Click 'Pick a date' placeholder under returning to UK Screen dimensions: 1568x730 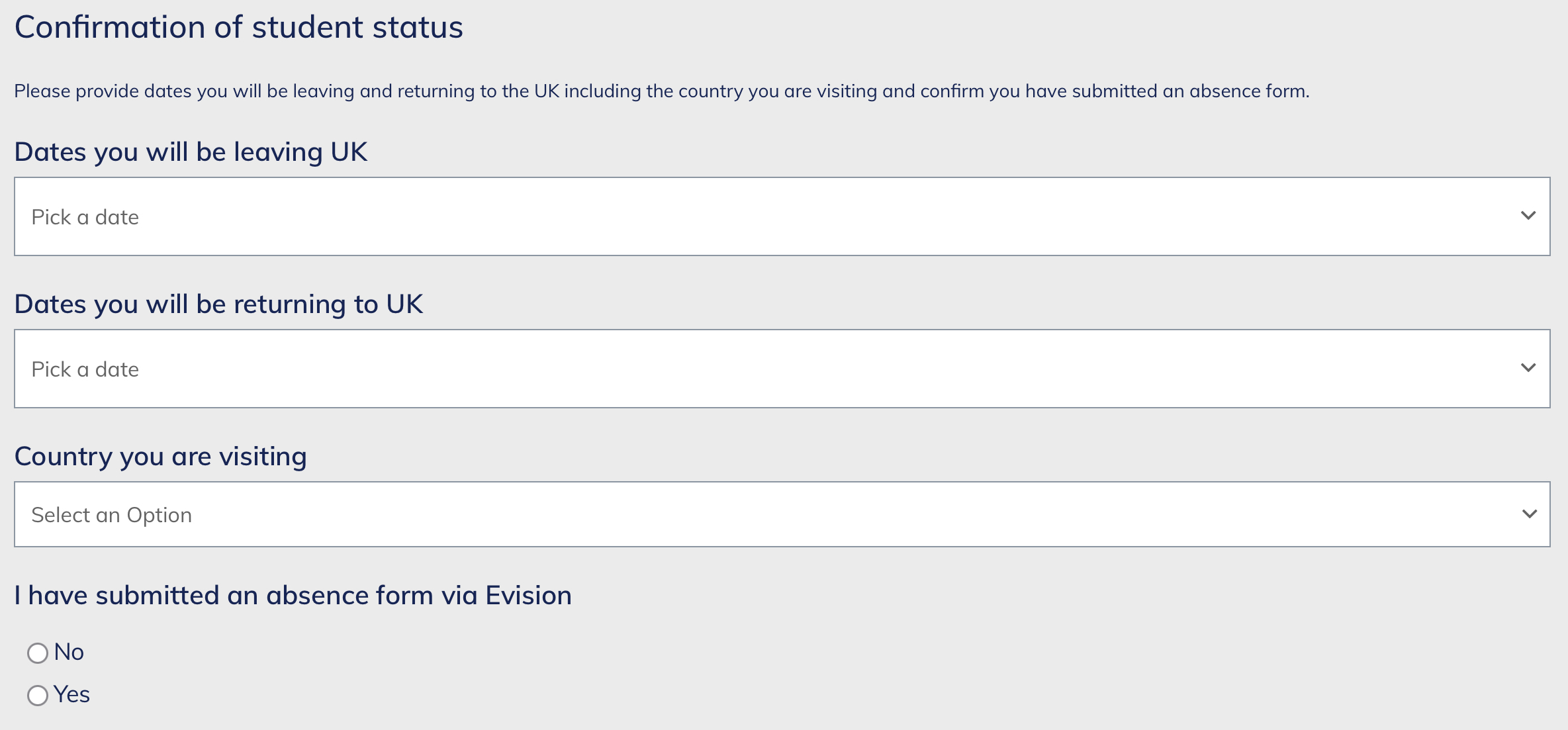click(85, 369)
